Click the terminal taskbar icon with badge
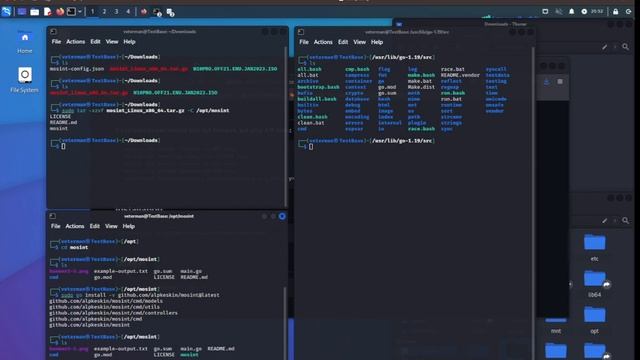This screenshot has height=360, width=640. [x=157, y=12]
